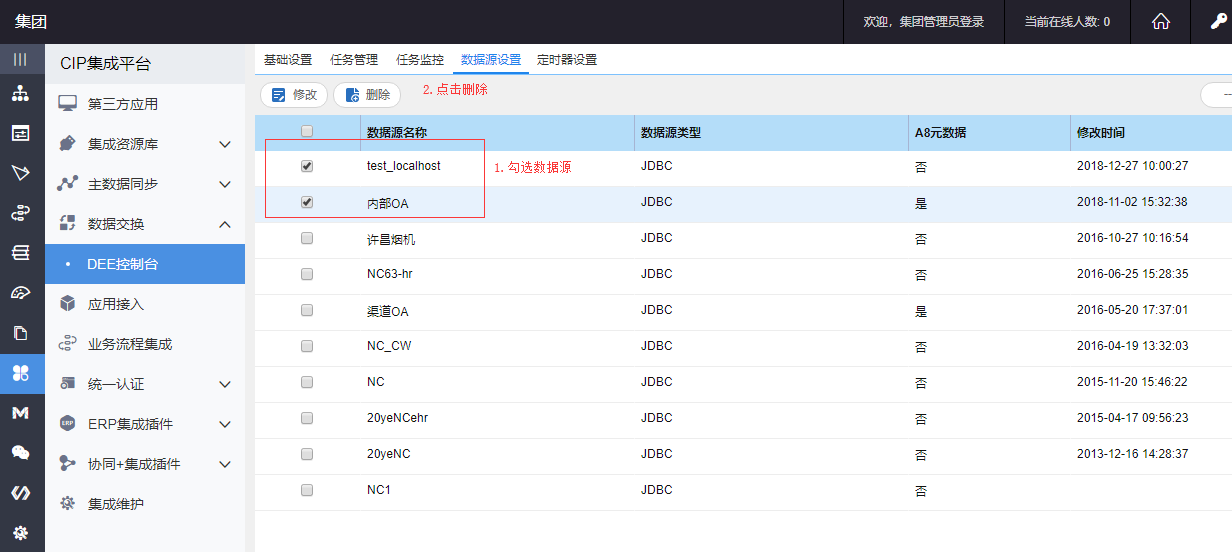Image resolution: width=1232 pixels, height=552 pixels.
Task: Click the gear icon at bottom of left rail
Action: [20, 532]
